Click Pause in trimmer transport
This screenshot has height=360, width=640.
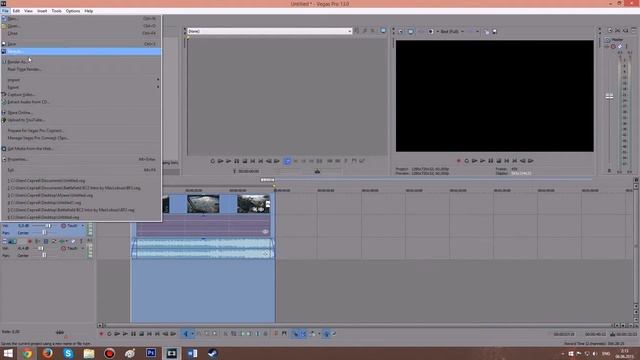click(x=236, y=161)
